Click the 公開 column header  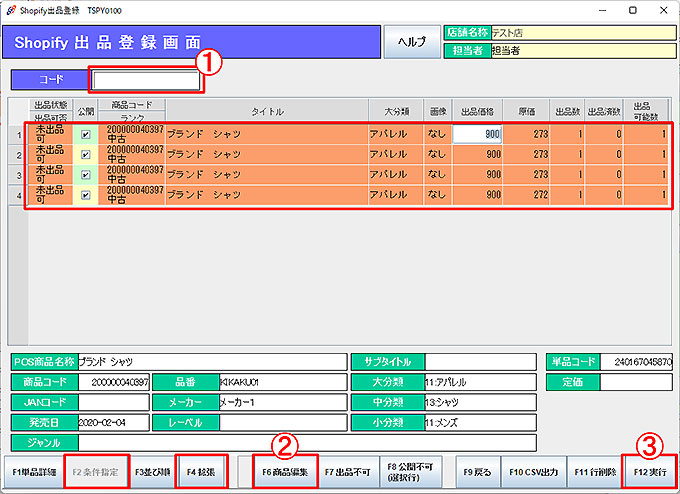(86, 111)
